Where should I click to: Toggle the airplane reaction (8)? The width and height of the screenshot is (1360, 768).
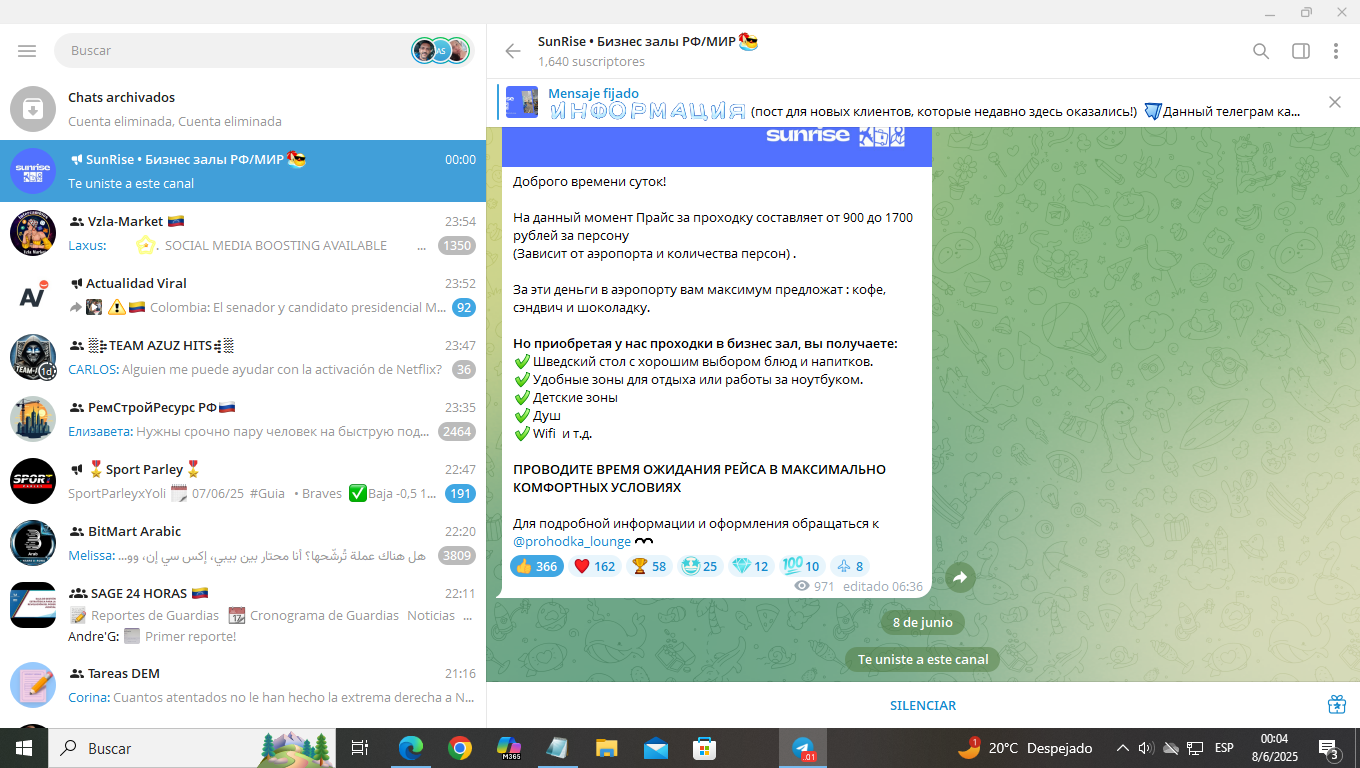click(849, 566)
